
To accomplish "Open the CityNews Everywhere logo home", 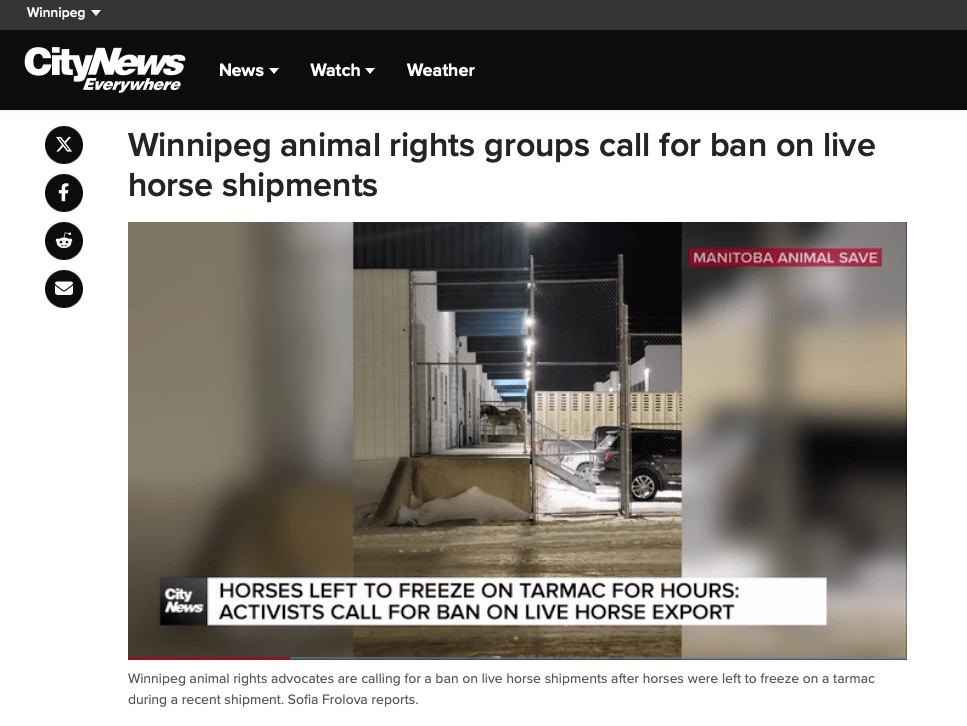I will [104, 70].
